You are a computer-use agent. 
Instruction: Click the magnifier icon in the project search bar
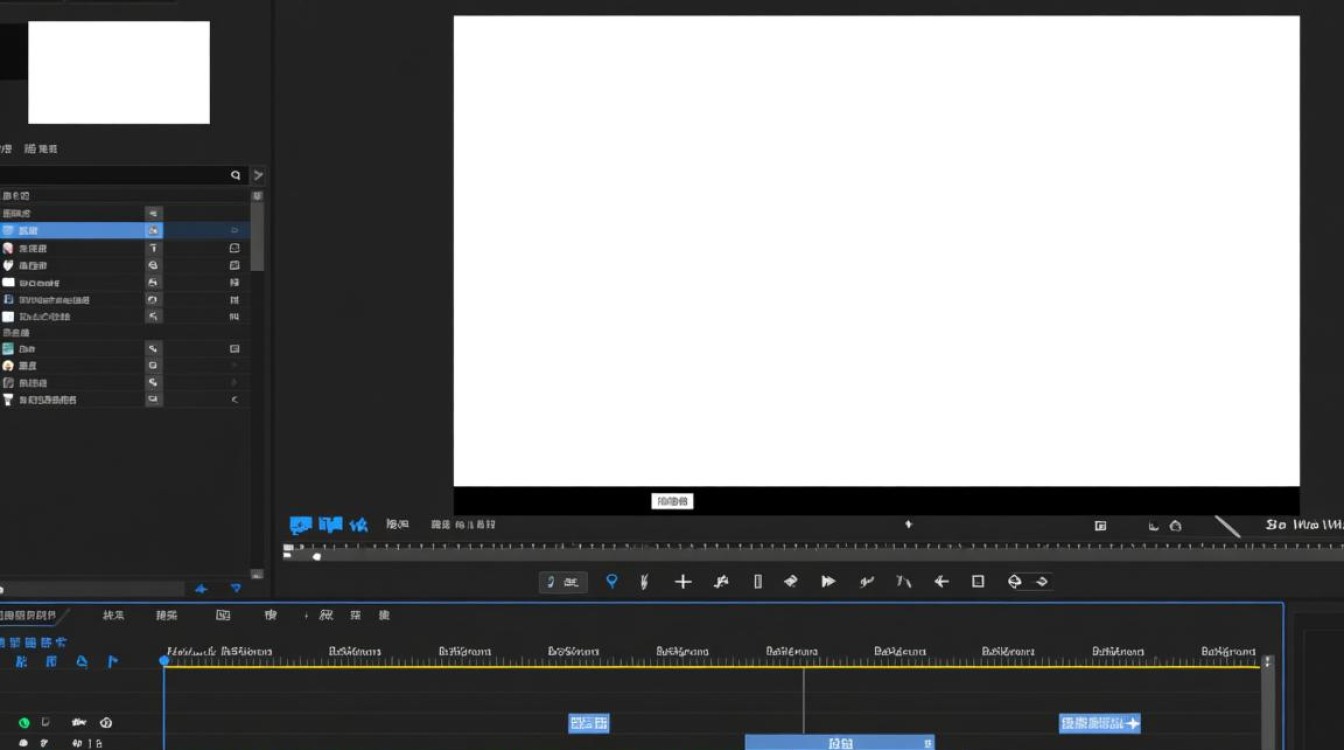(236, 175)
